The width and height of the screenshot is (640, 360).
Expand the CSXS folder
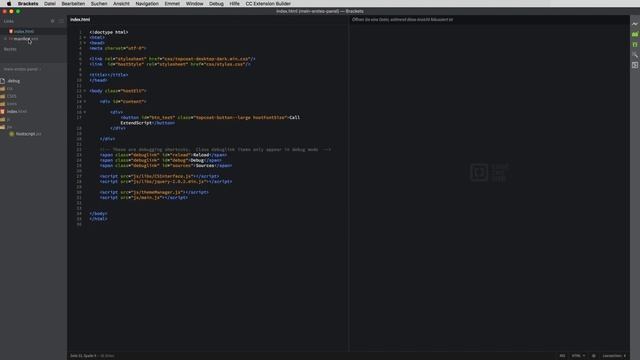point(11,96)
